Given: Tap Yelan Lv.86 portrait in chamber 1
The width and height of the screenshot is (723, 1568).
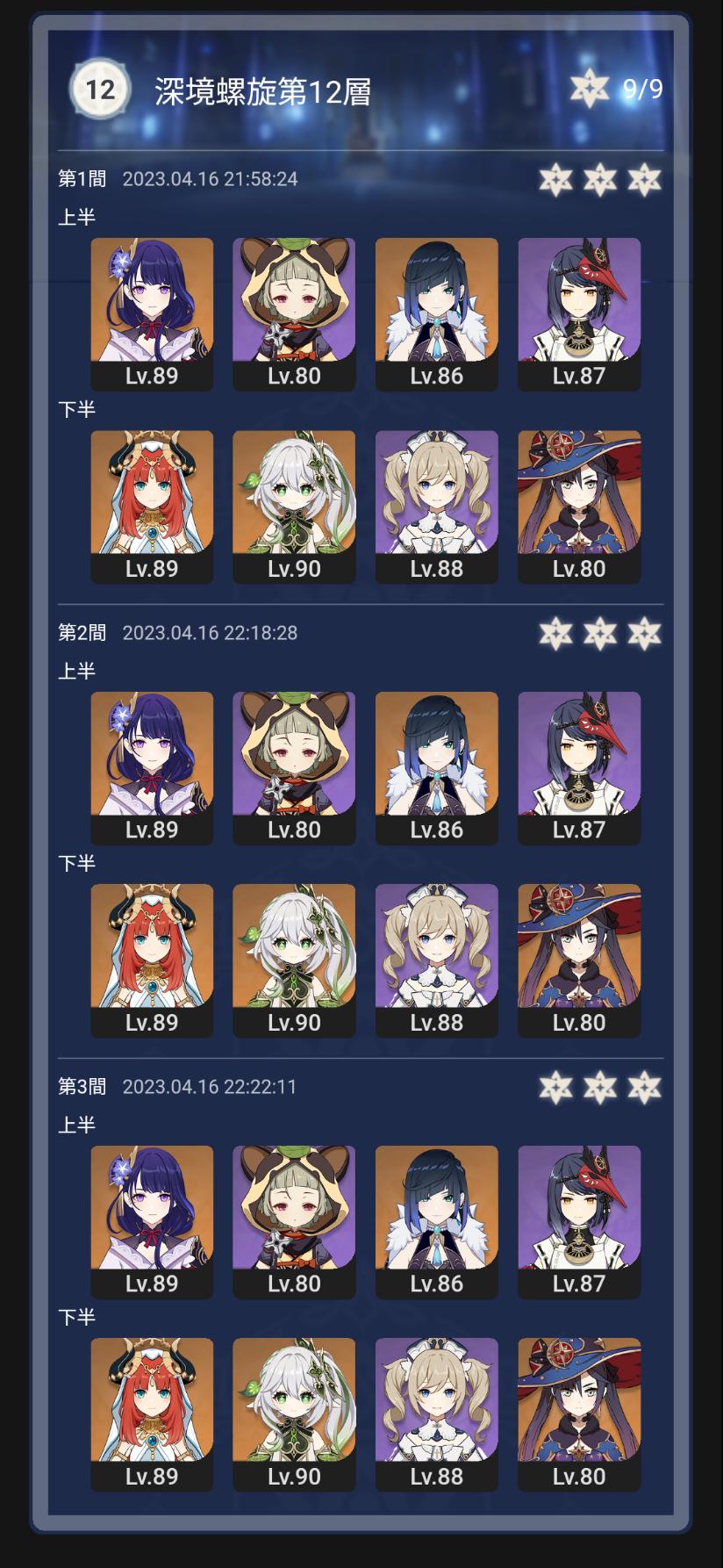Looking at the screenshot, I should click(x=436, y=314).
